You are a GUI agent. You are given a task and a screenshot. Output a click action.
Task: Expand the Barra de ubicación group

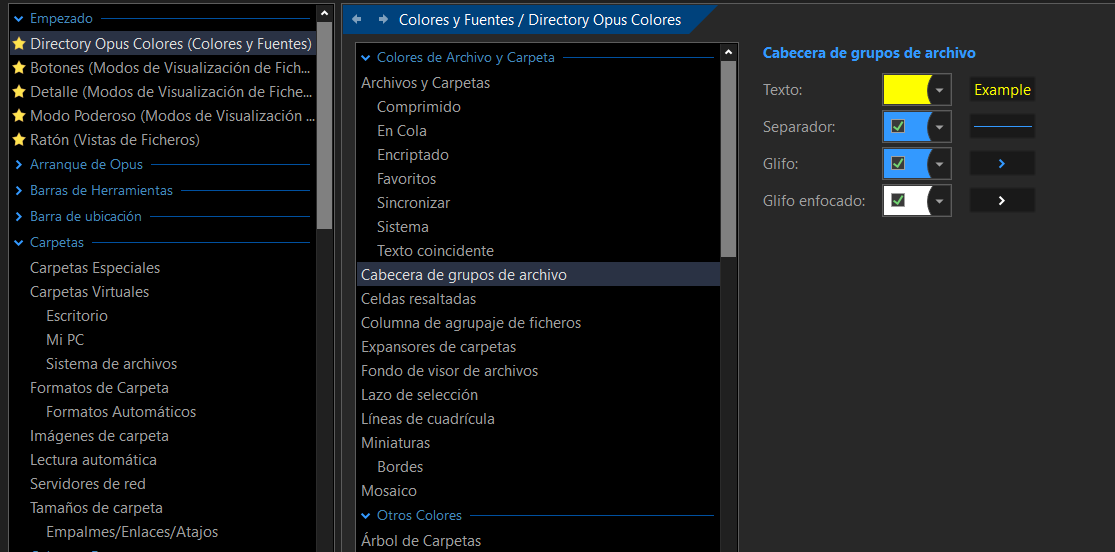pos(19,217)
